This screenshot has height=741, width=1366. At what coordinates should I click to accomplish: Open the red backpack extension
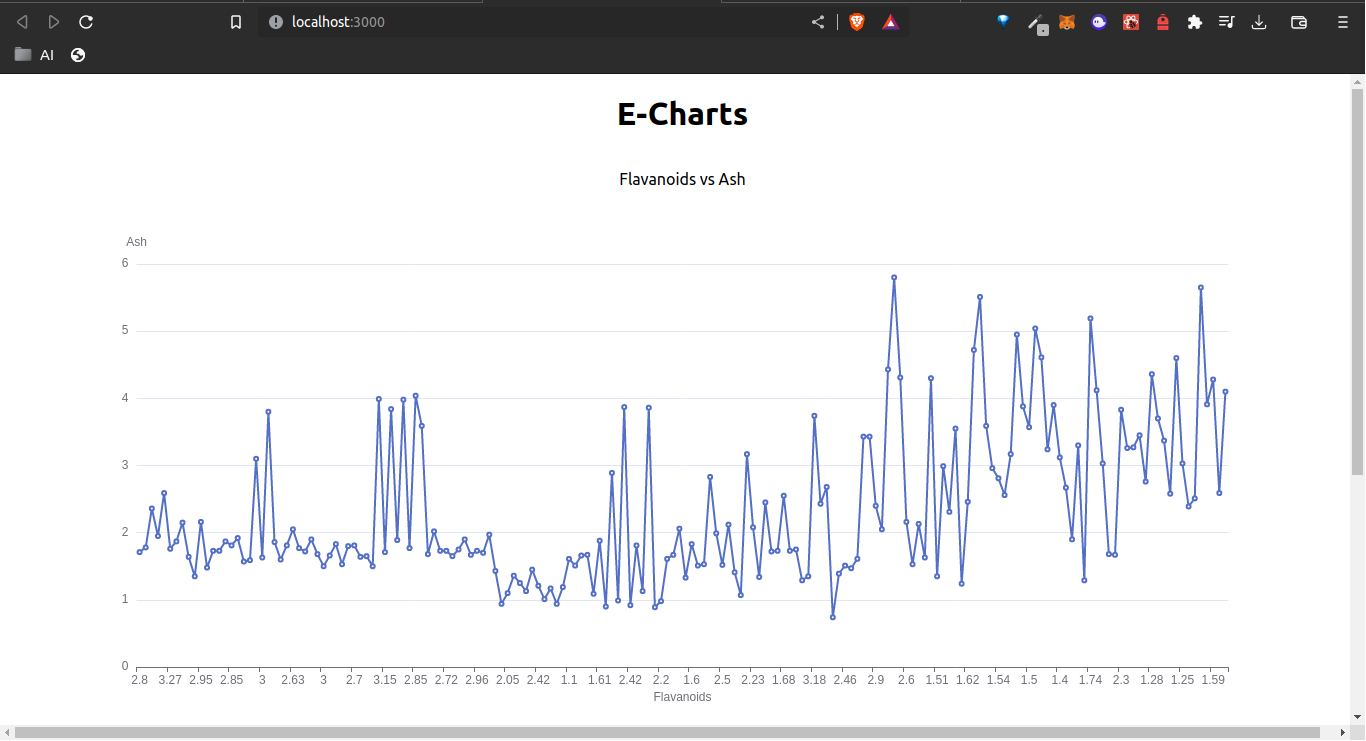(1163, 22)
